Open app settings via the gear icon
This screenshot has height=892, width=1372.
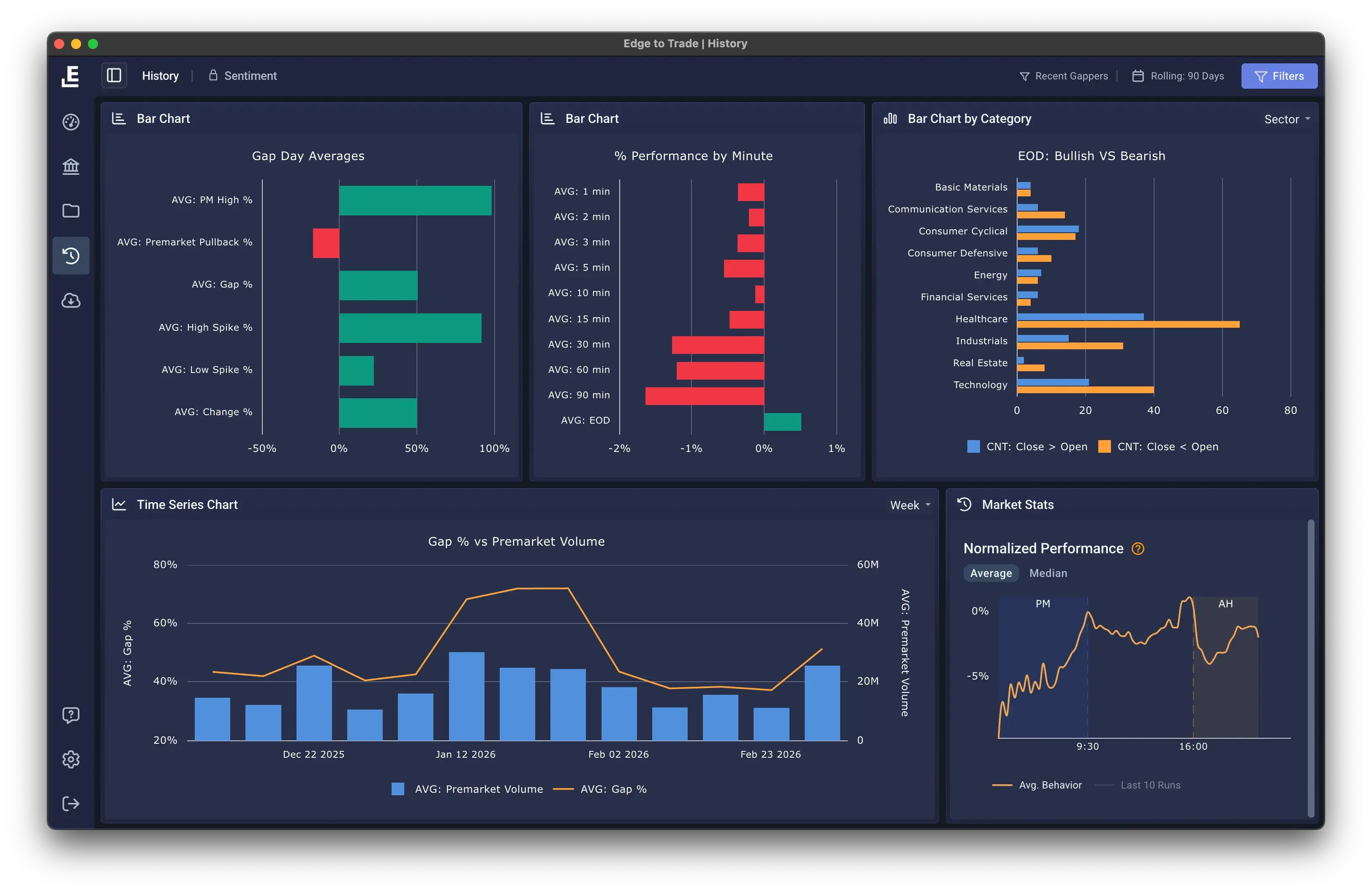(x=70, y=759)
